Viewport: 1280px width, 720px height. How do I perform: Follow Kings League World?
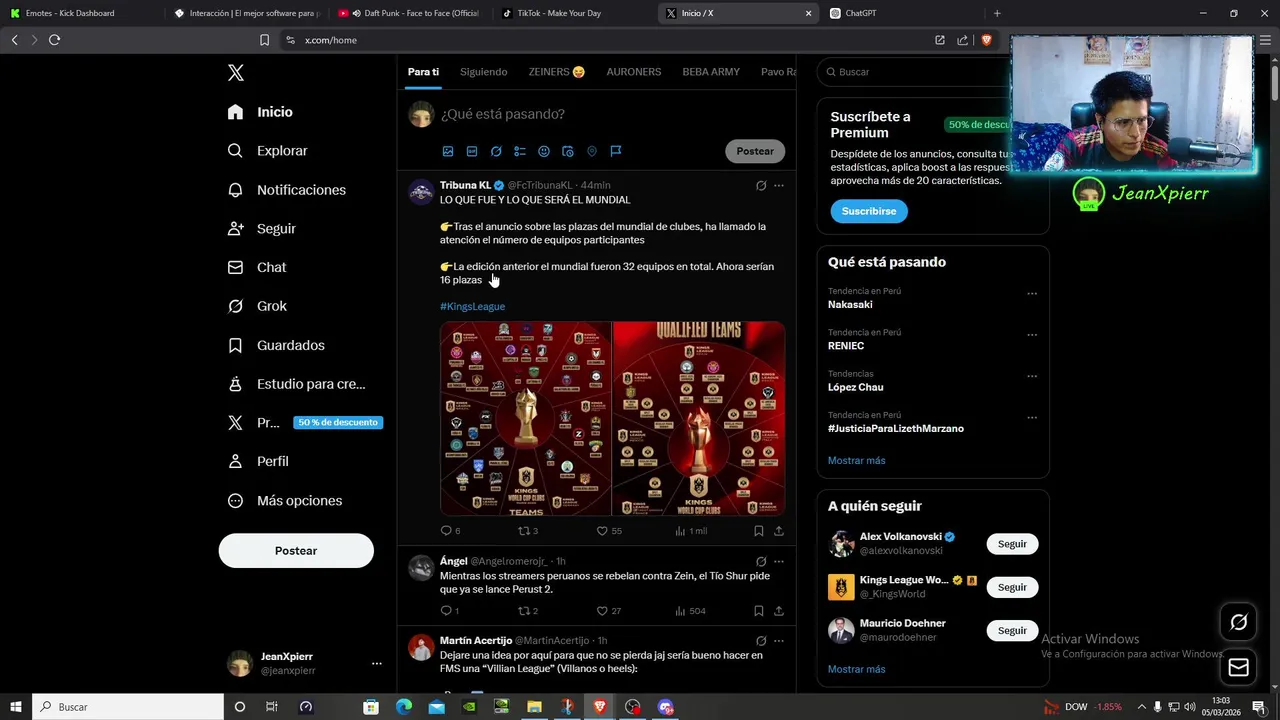[x=1012, y=587]
